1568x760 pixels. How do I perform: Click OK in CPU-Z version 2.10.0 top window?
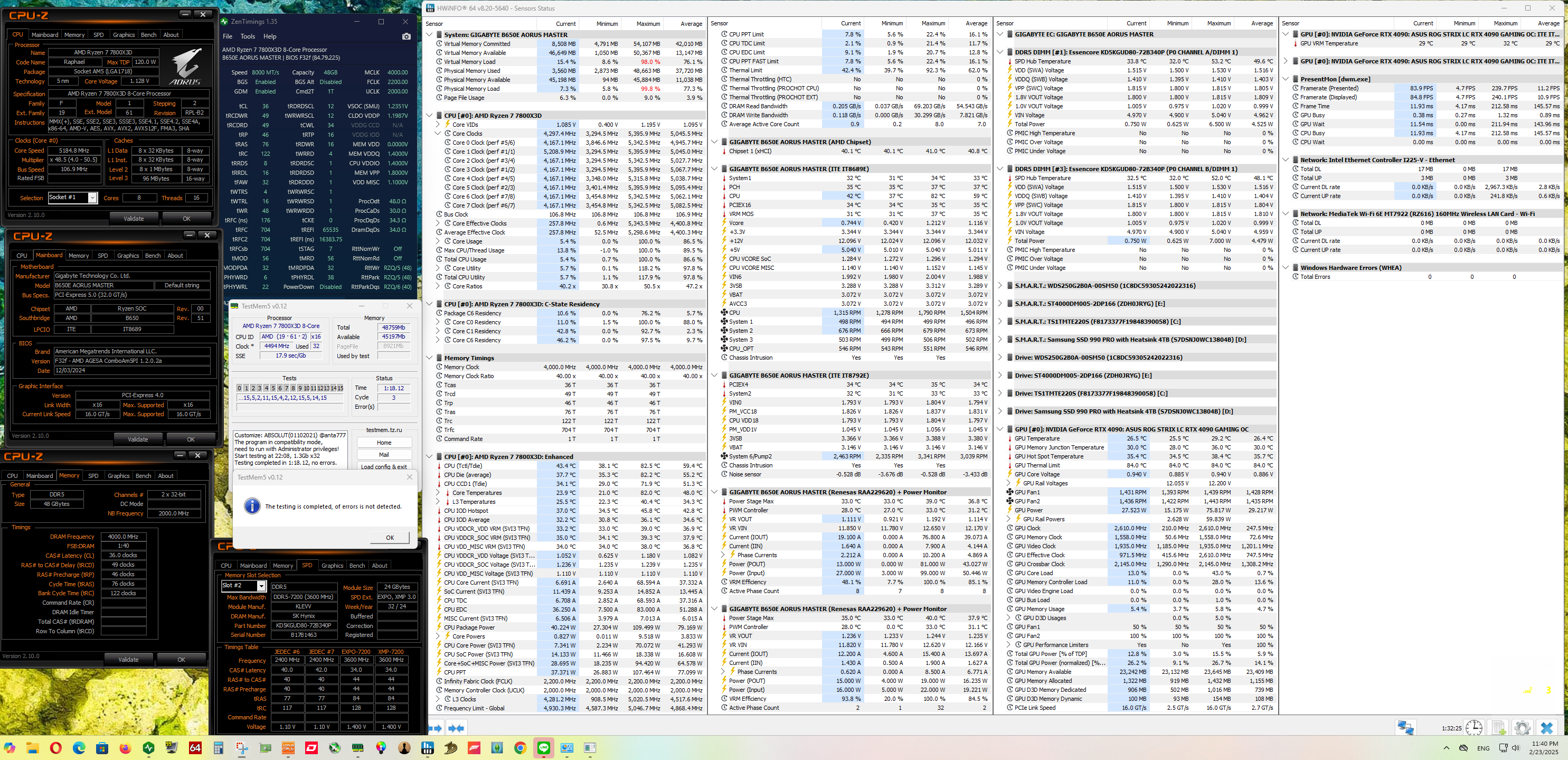186,219
